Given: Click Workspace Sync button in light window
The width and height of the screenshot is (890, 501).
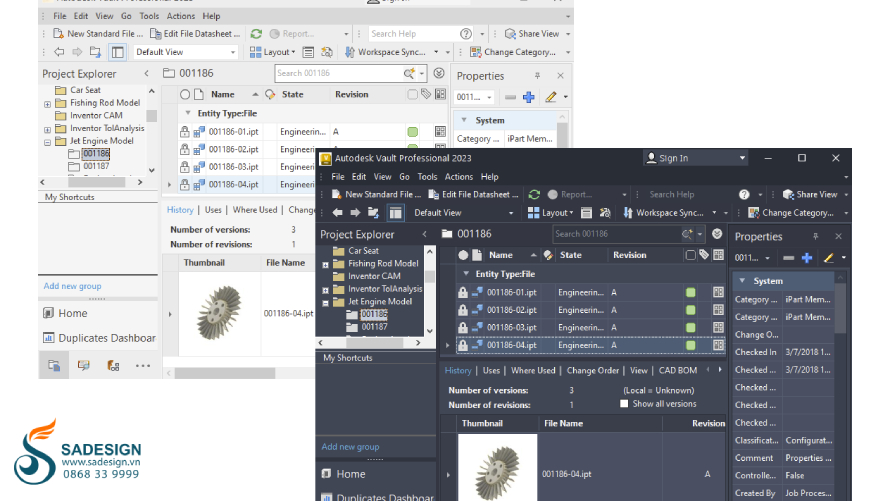Looking at the screenshot, I should (x=385, y=52).
